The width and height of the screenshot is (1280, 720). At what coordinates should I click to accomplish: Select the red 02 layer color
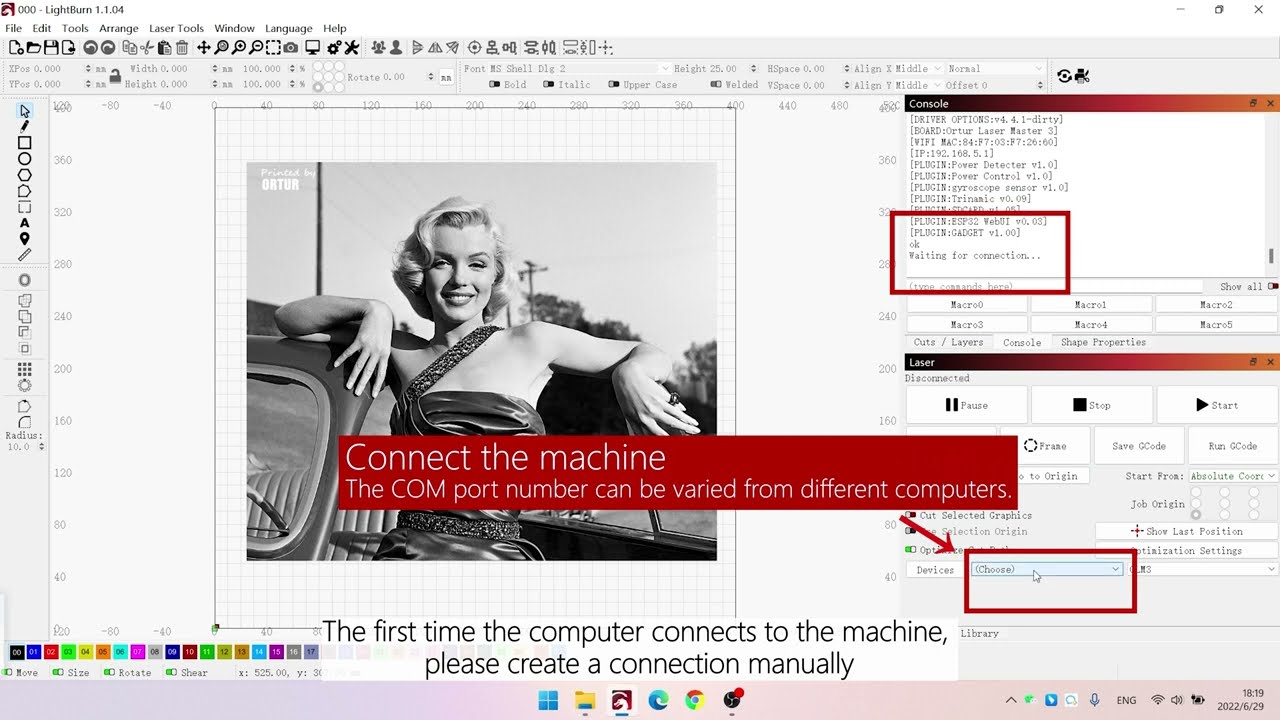51,652
